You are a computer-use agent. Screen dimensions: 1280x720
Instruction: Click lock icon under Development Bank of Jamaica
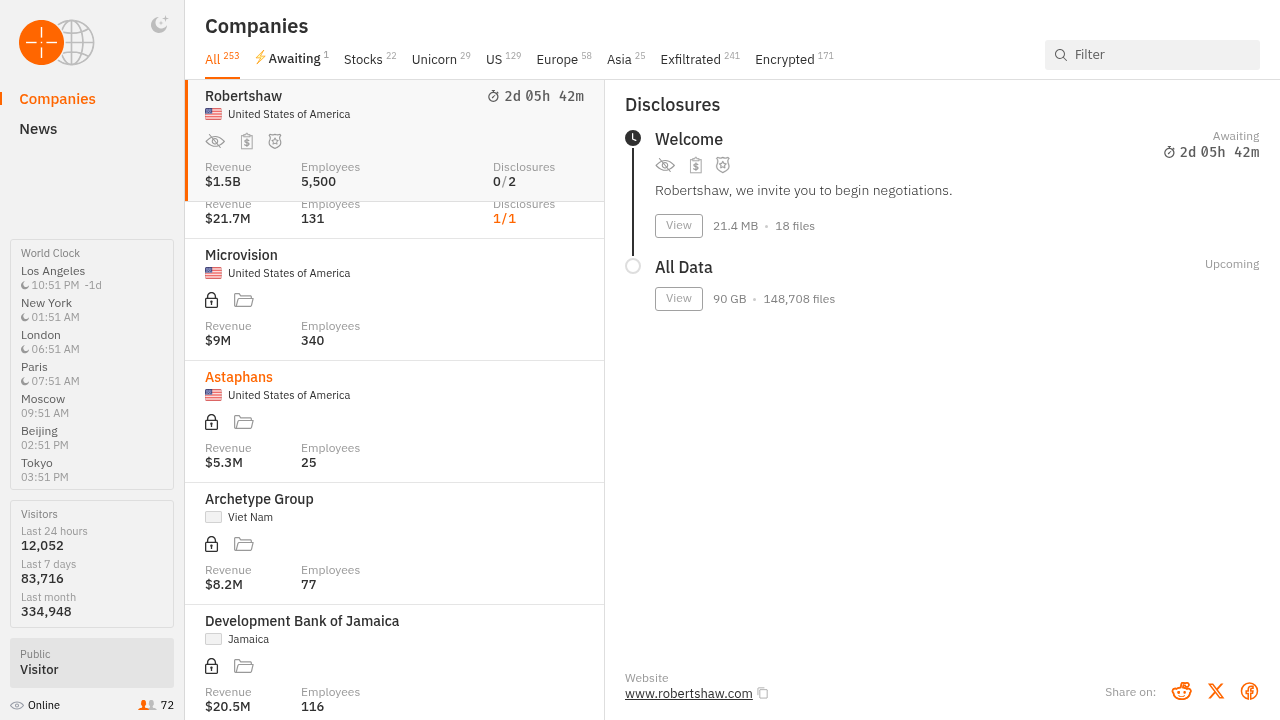211,666
